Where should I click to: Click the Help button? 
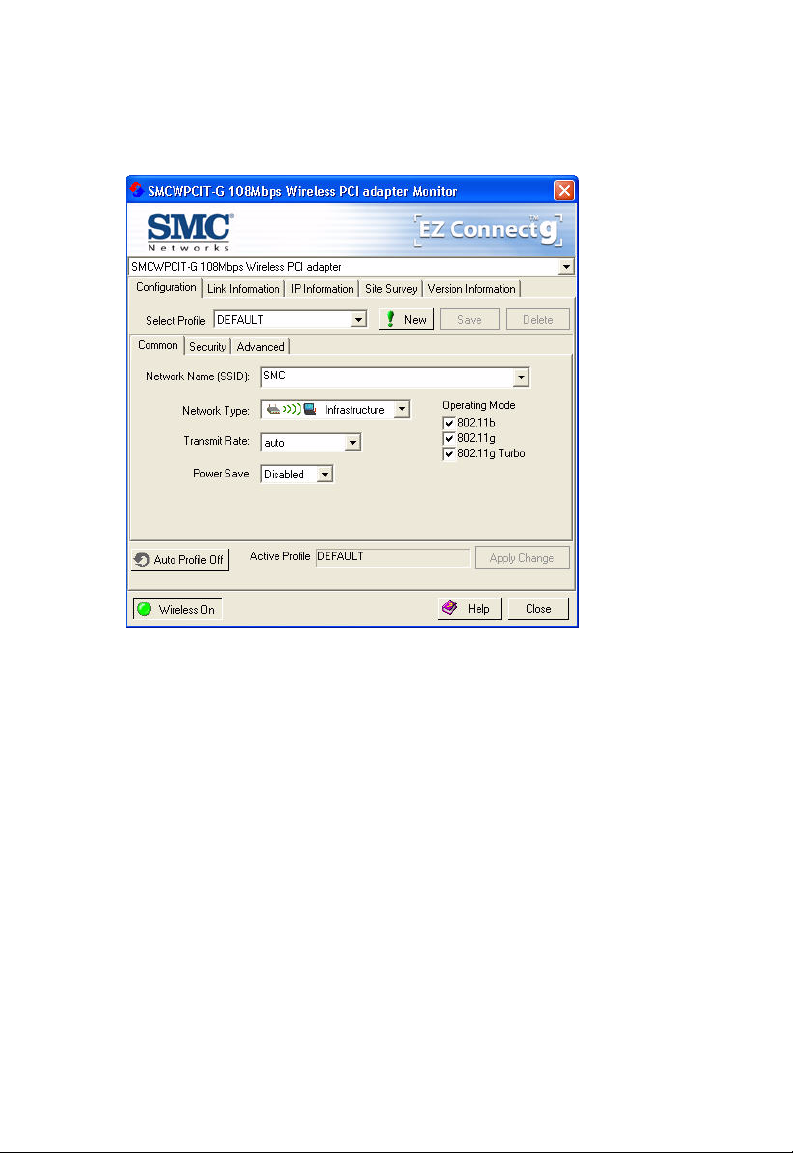click(469, 608)
